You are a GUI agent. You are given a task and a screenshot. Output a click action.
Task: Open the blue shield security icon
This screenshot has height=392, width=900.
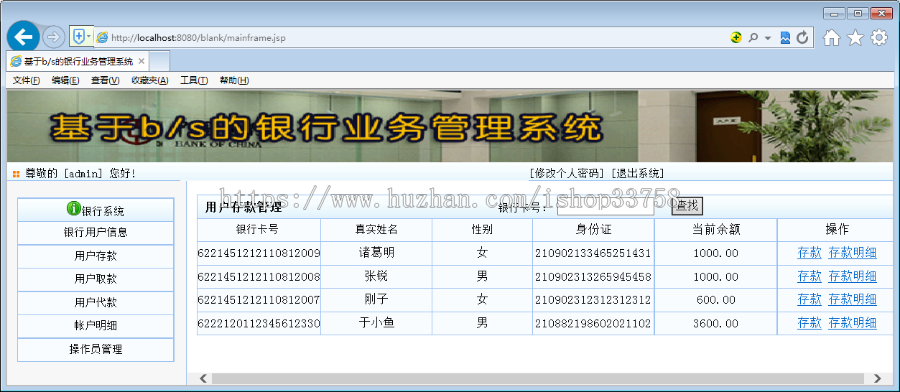78,37
